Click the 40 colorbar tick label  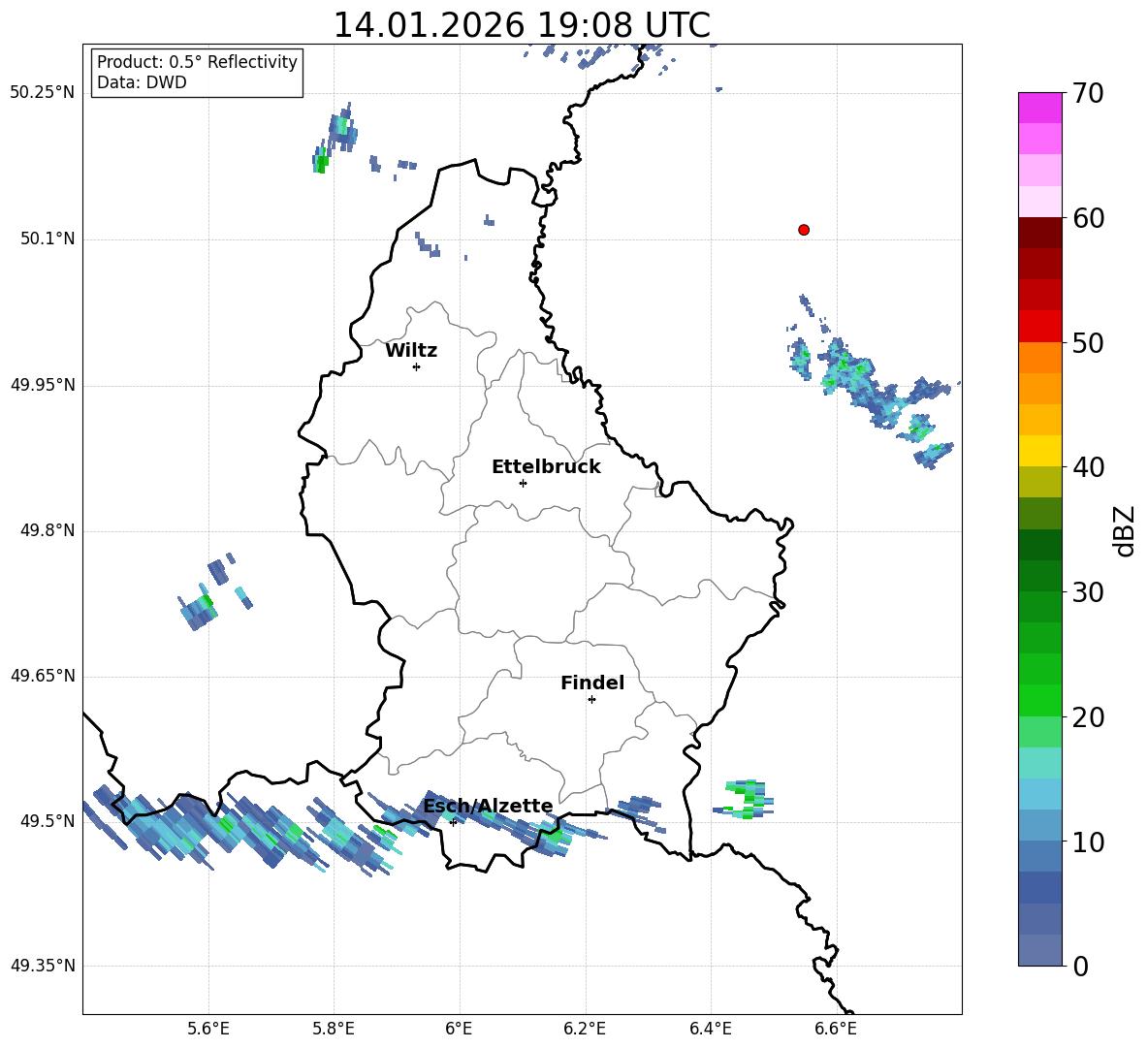[1088, 467]
